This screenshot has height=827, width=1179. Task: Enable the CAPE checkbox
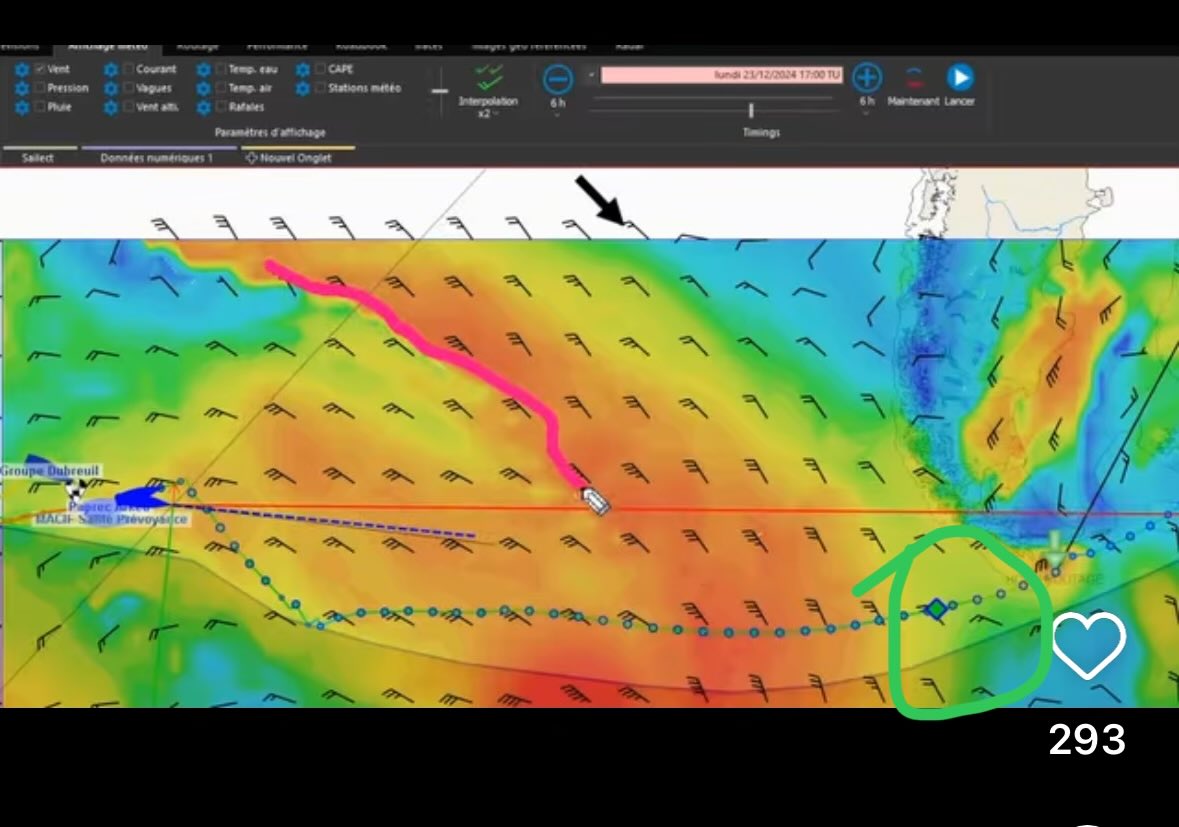click(x=321, y=68)
